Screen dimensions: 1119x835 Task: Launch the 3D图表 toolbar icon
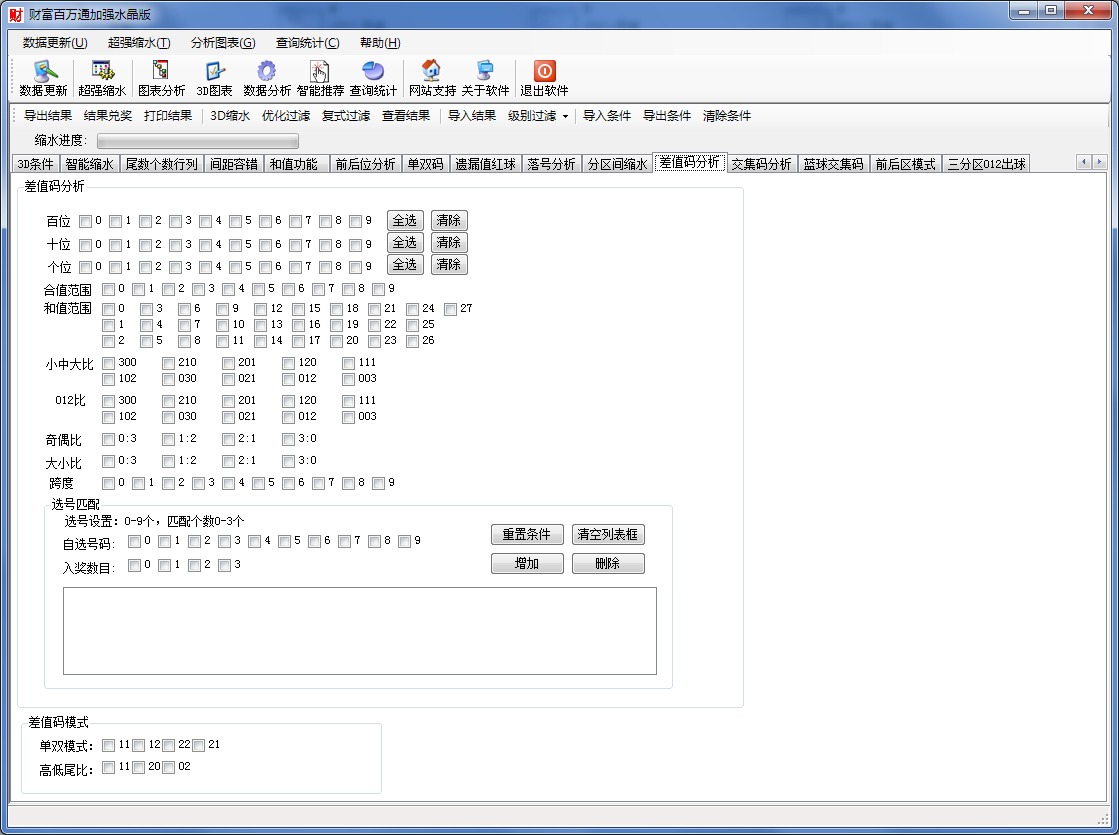coord(214,71)
